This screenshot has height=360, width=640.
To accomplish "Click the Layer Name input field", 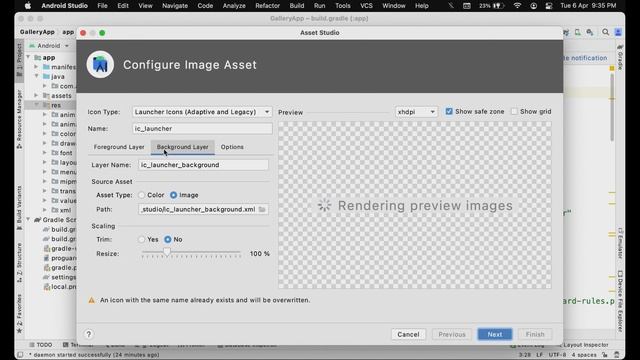I will coord(203,165).
